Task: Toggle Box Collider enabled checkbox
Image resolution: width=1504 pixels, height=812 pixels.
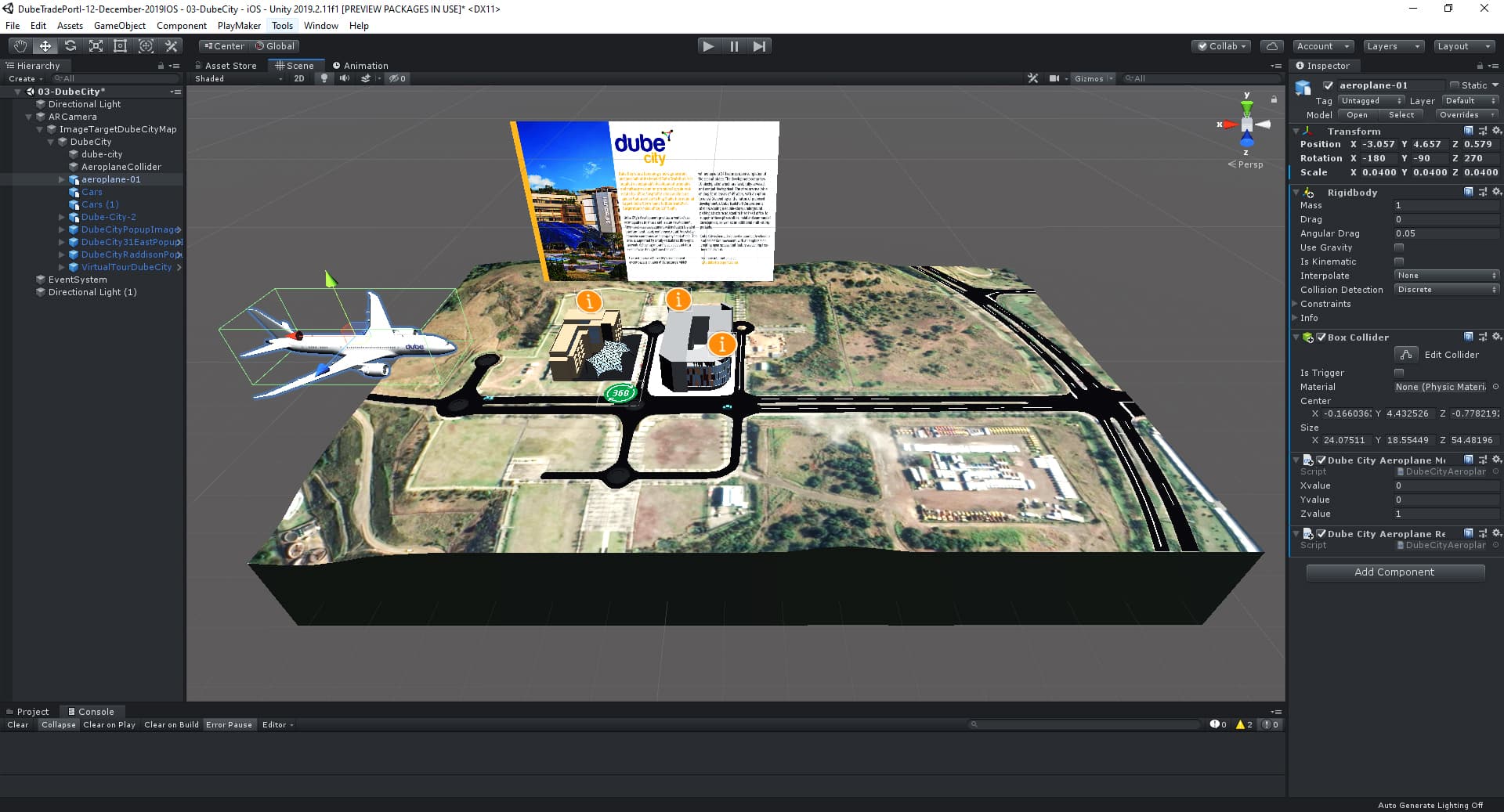Action: 1321,337
